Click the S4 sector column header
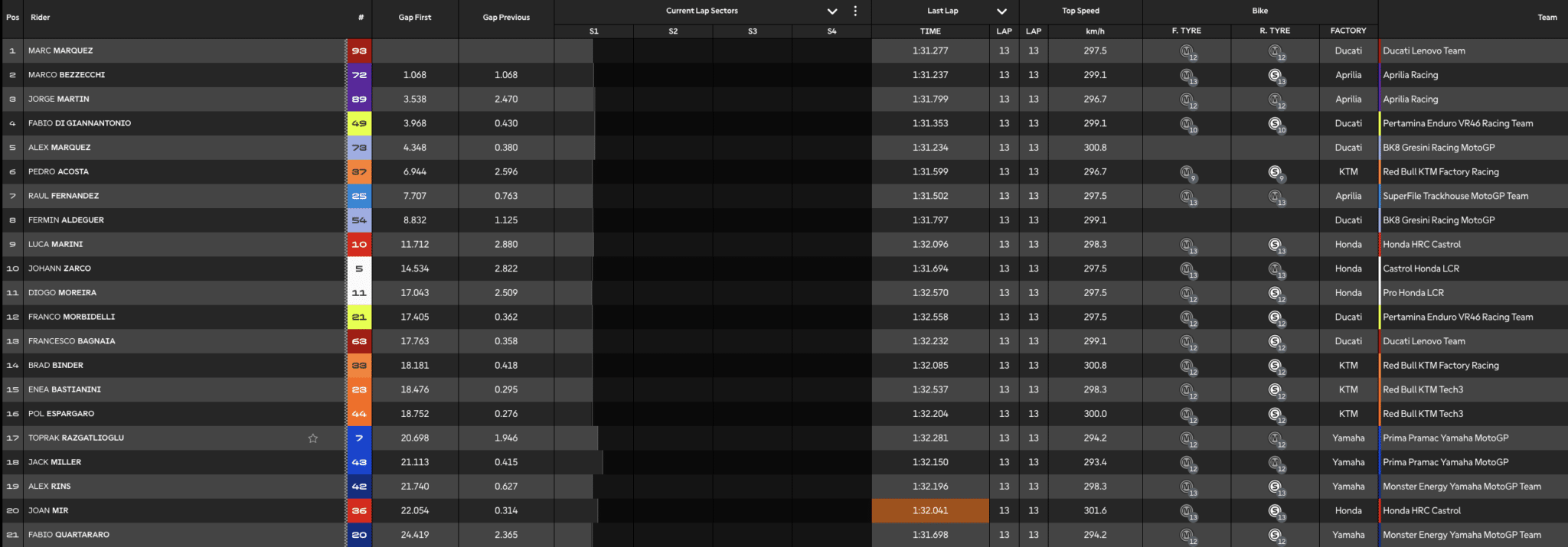This screenshot has width=1568, height=547. point(832,31)
